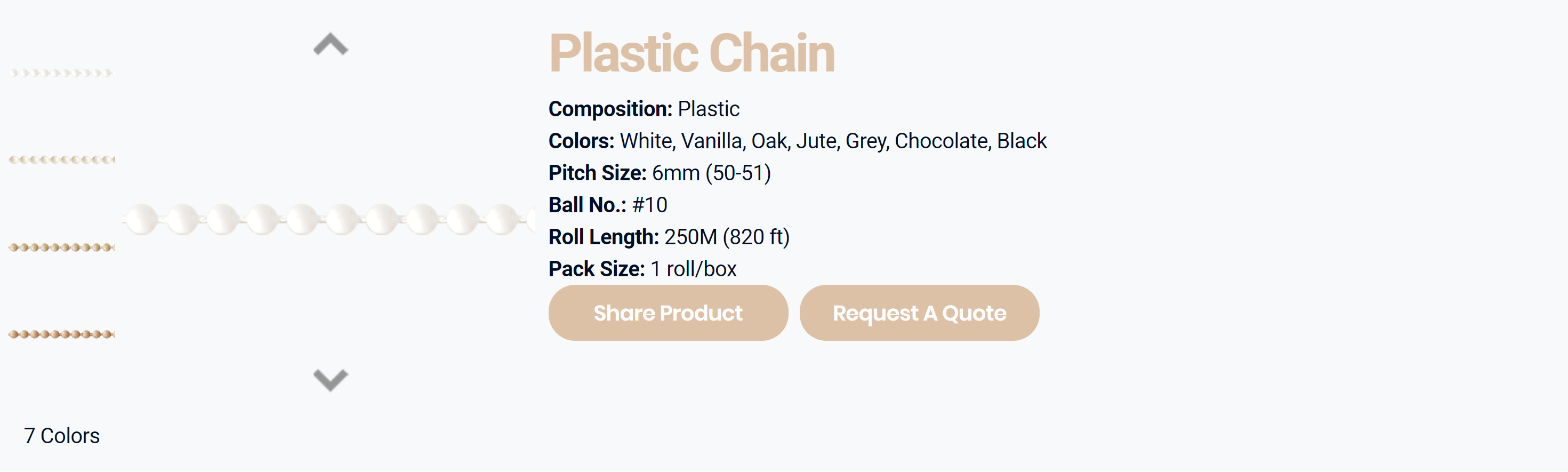Viewport: 1568px width, 472px height.
Task: Select the oak colored chain thumbnail
Action: click(61, 247)
